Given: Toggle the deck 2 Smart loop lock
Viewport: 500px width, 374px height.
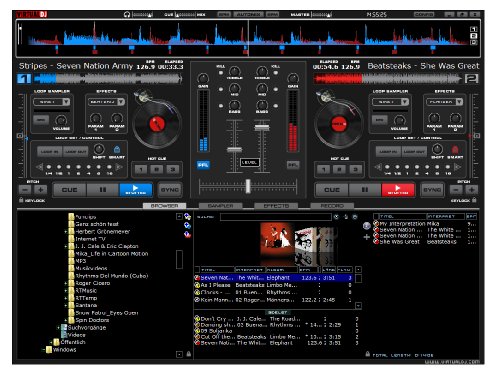Looking at the screenshot, I should [x=455, y=149].
